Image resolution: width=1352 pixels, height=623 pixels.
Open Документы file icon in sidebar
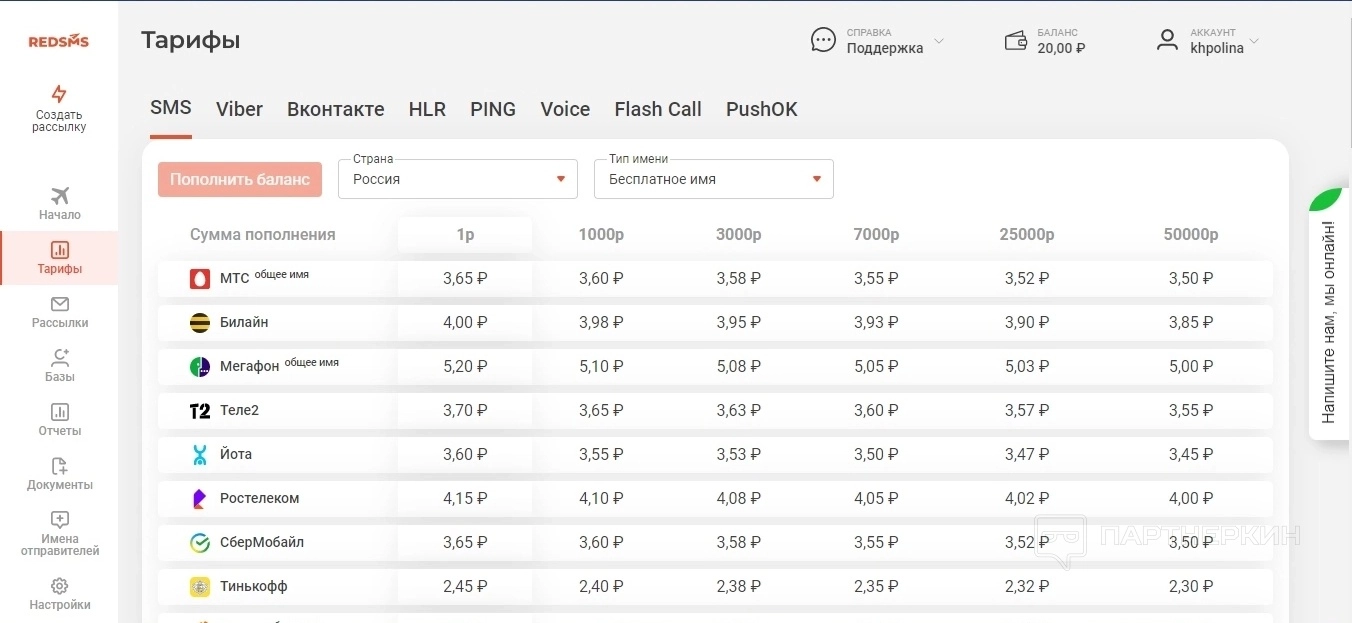pos(60,466)
